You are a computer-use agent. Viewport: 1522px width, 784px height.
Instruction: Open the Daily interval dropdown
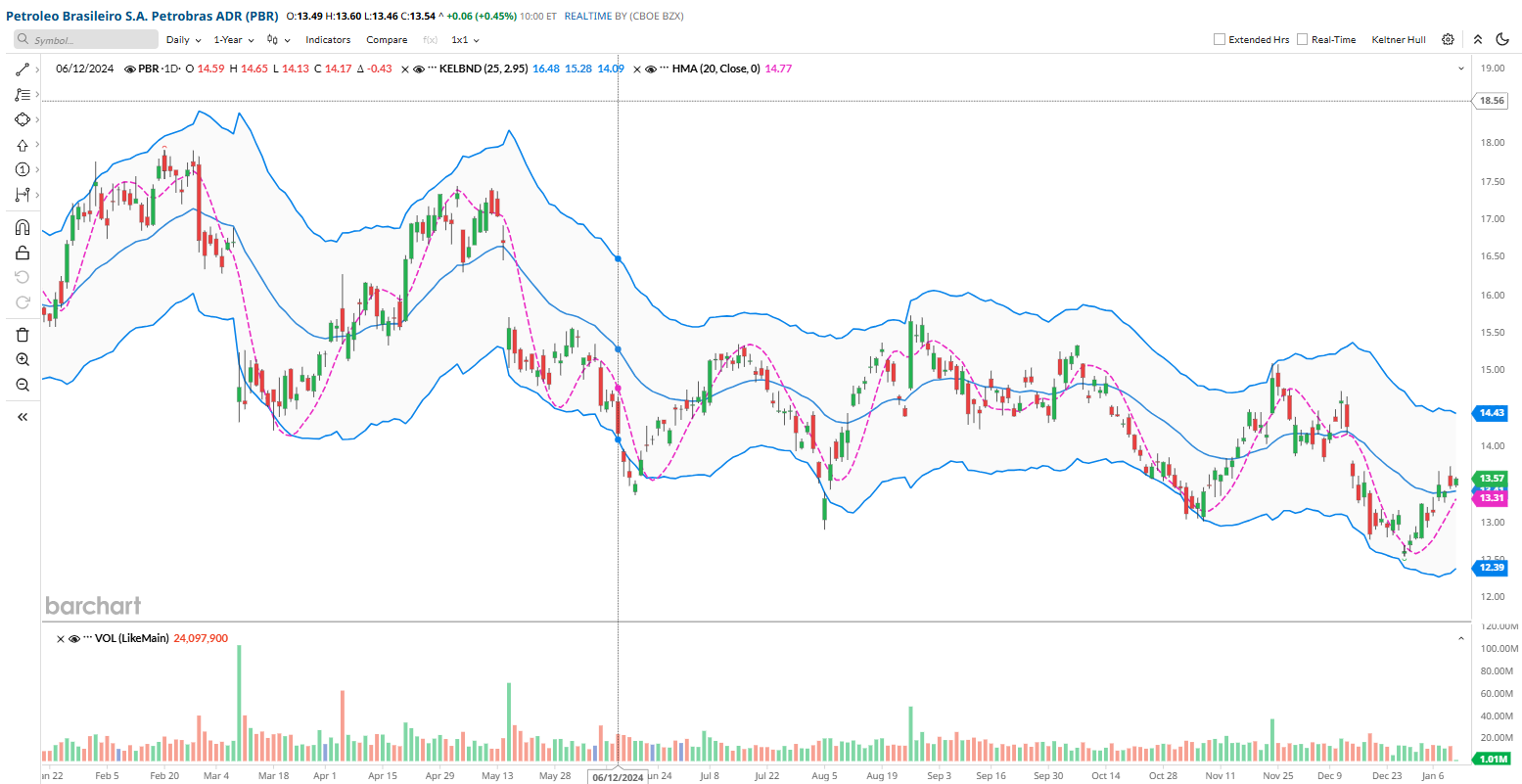183,40
